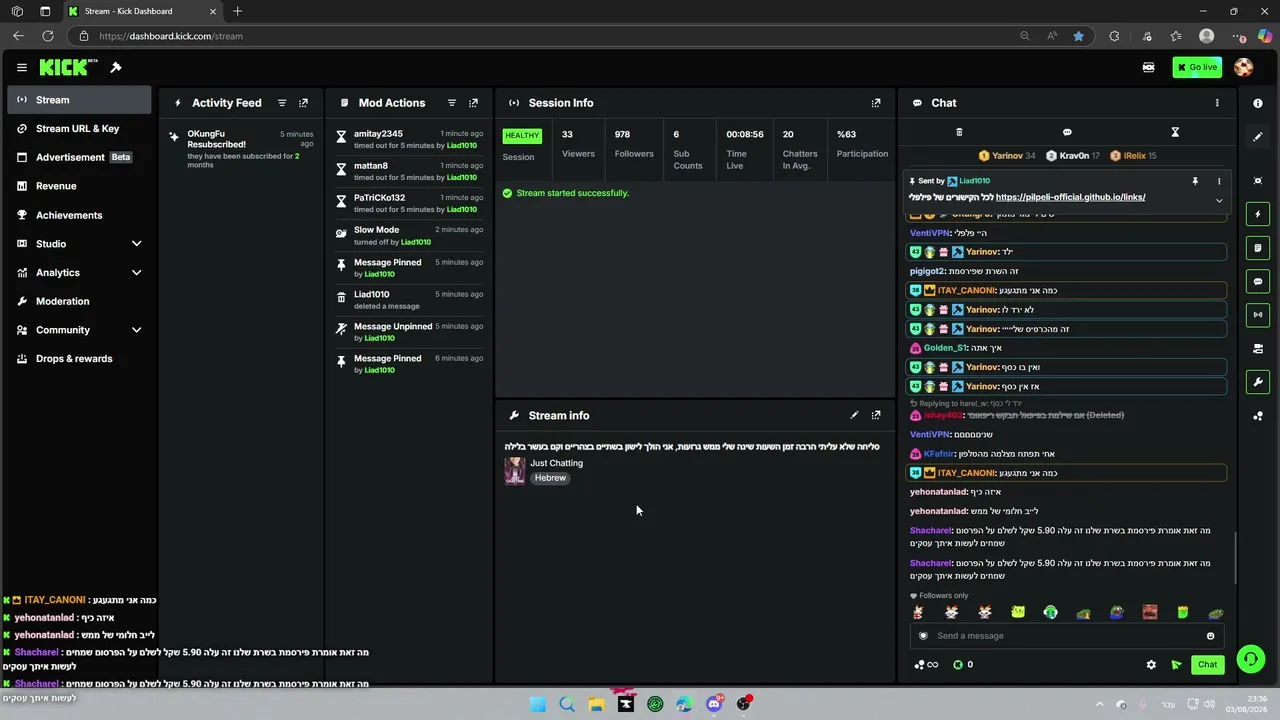1280x720 pixels.
Task: Collapse the pinned message with its chevron
Action: coord(1219,201)
